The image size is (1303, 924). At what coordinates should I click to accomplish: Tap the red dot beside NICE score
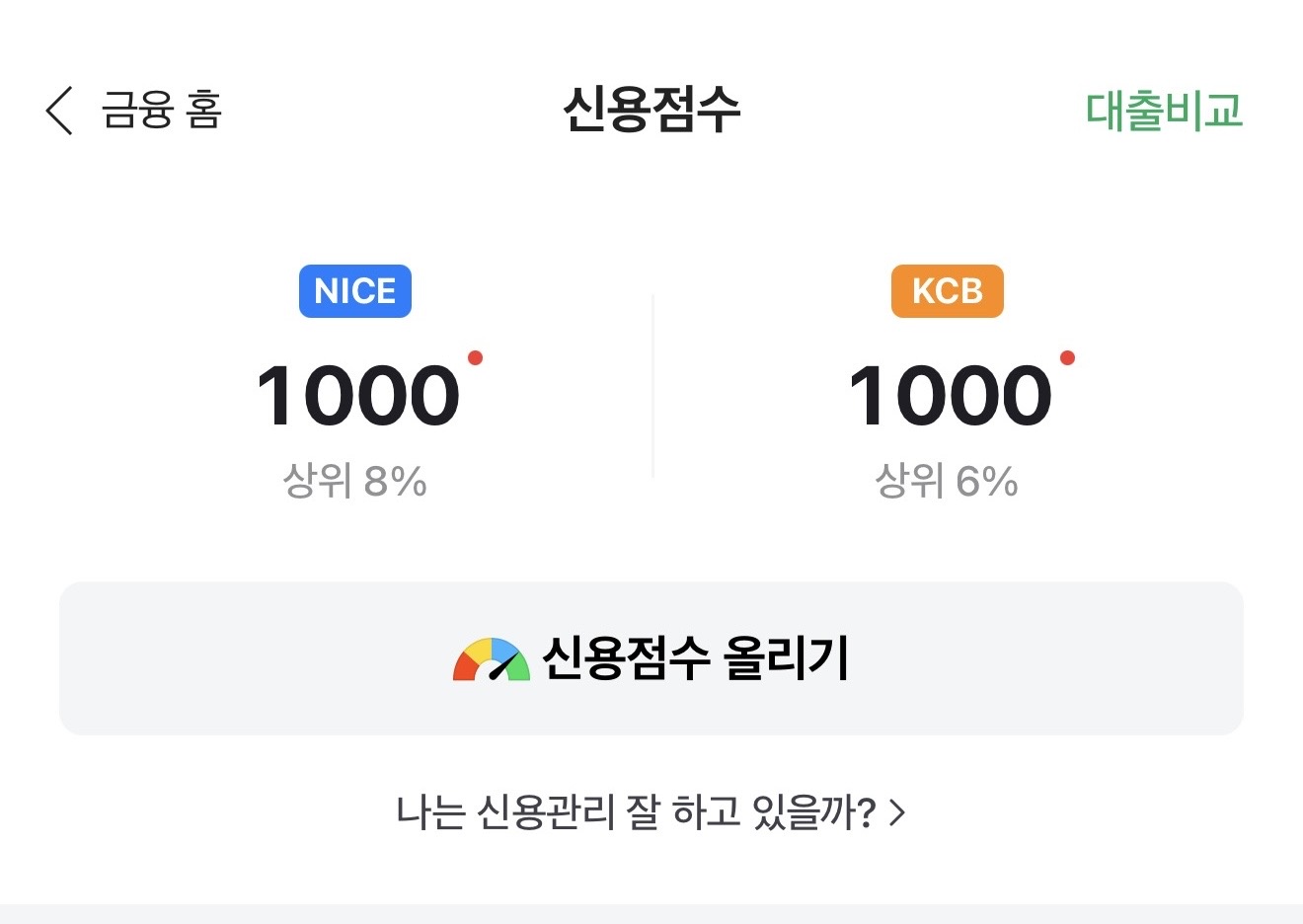(475, 357)
